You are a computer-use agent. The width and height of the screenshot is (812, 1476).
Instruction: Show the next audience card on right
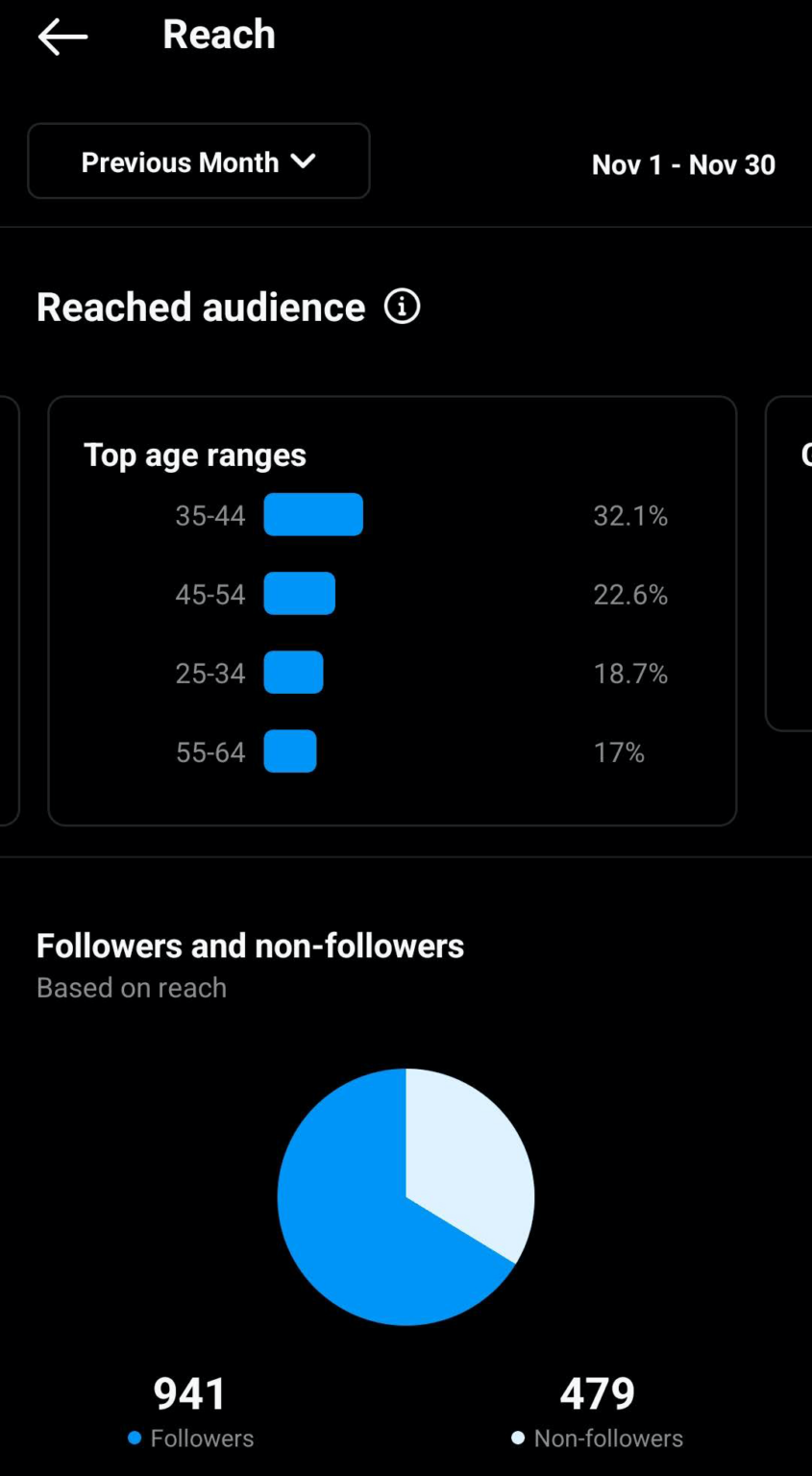point(790,563)
